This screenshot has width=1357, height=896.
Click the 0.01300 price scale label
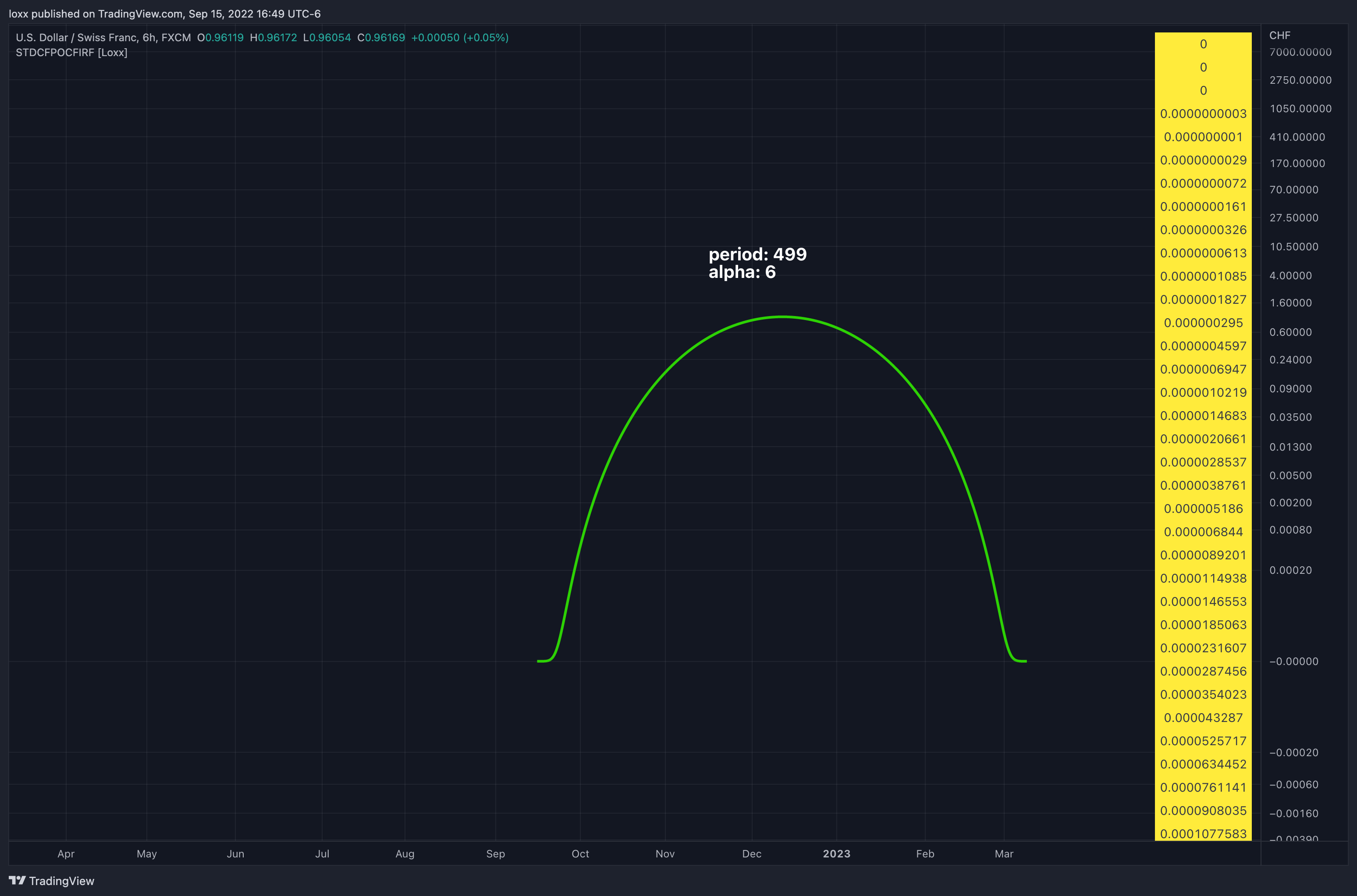[x=1291, y=448]
